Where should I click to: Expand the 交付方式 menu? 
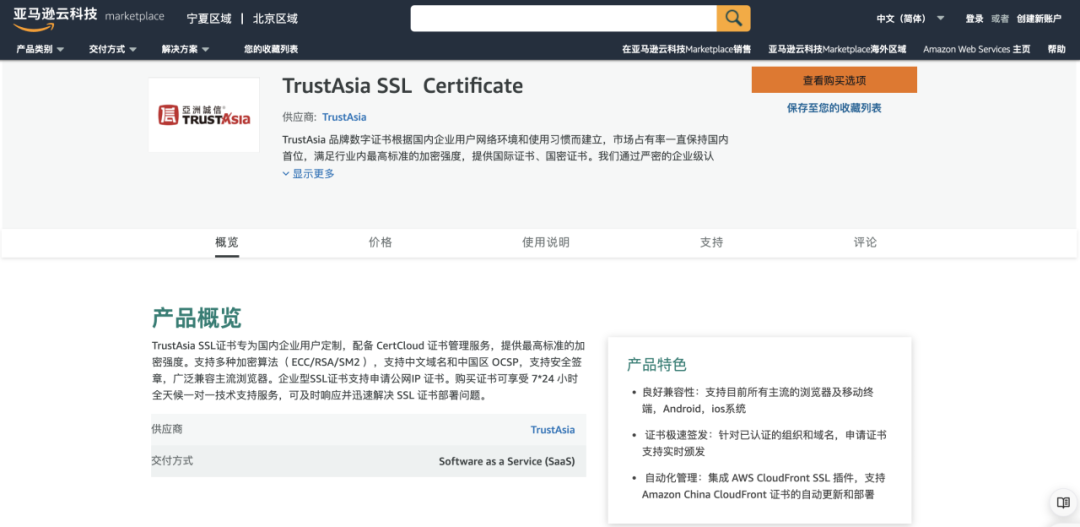pyautogui.click(x=112, y=49)
